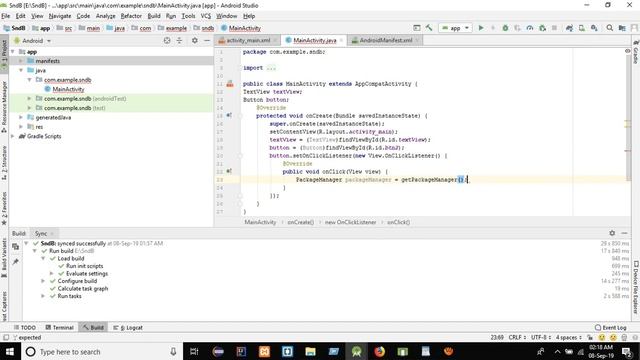Open the Logcat tool window button
This screenshot has width=640, height=360.
(x=128, y=327)
